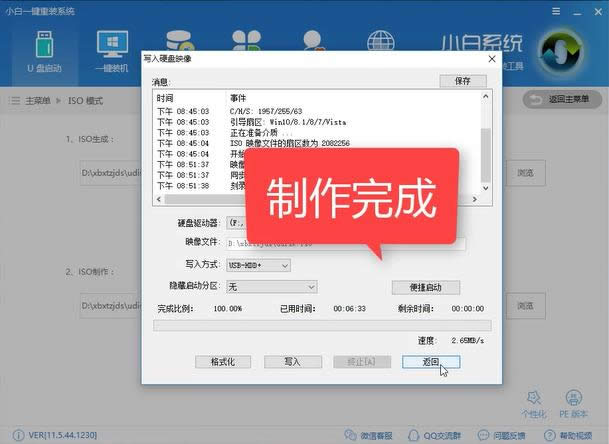Click the 返回 button in the dialog
609x444 pixels.
tap(431, 362)
